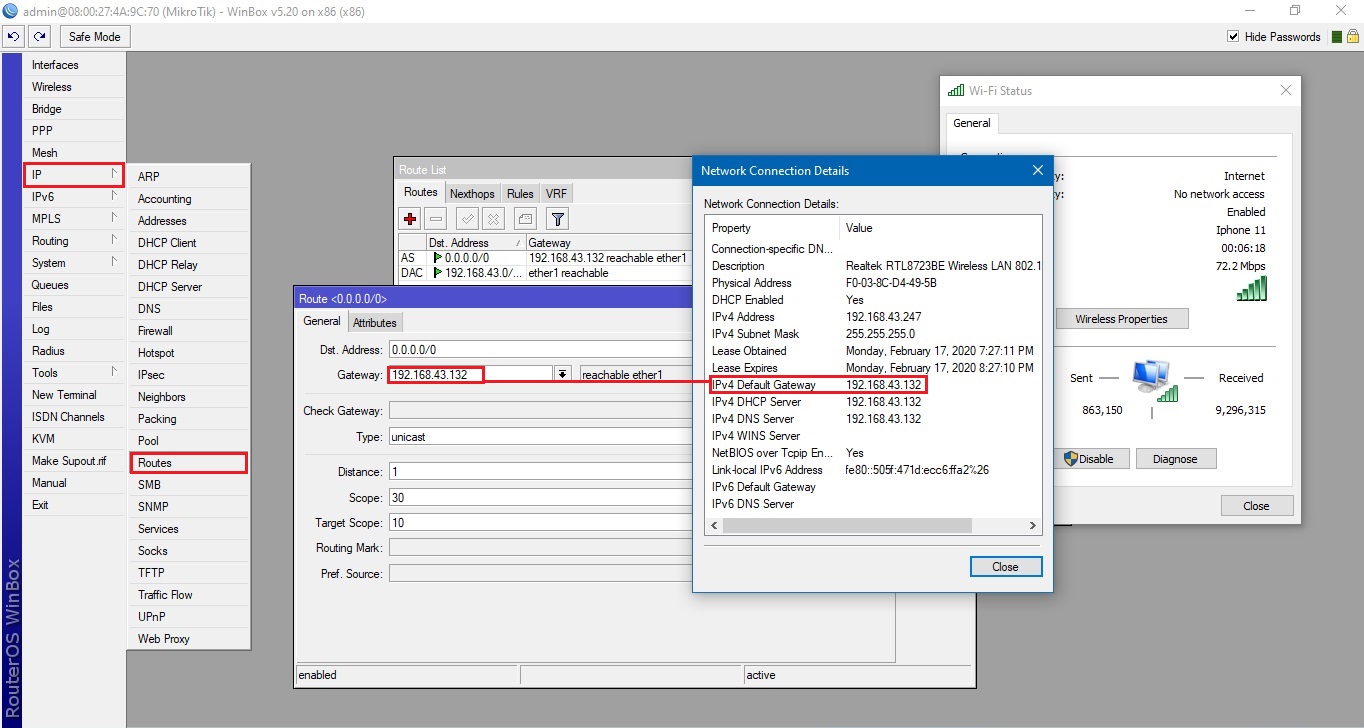Open Wireless from the sidebar
1364x728 pixels.
point(75,87)
